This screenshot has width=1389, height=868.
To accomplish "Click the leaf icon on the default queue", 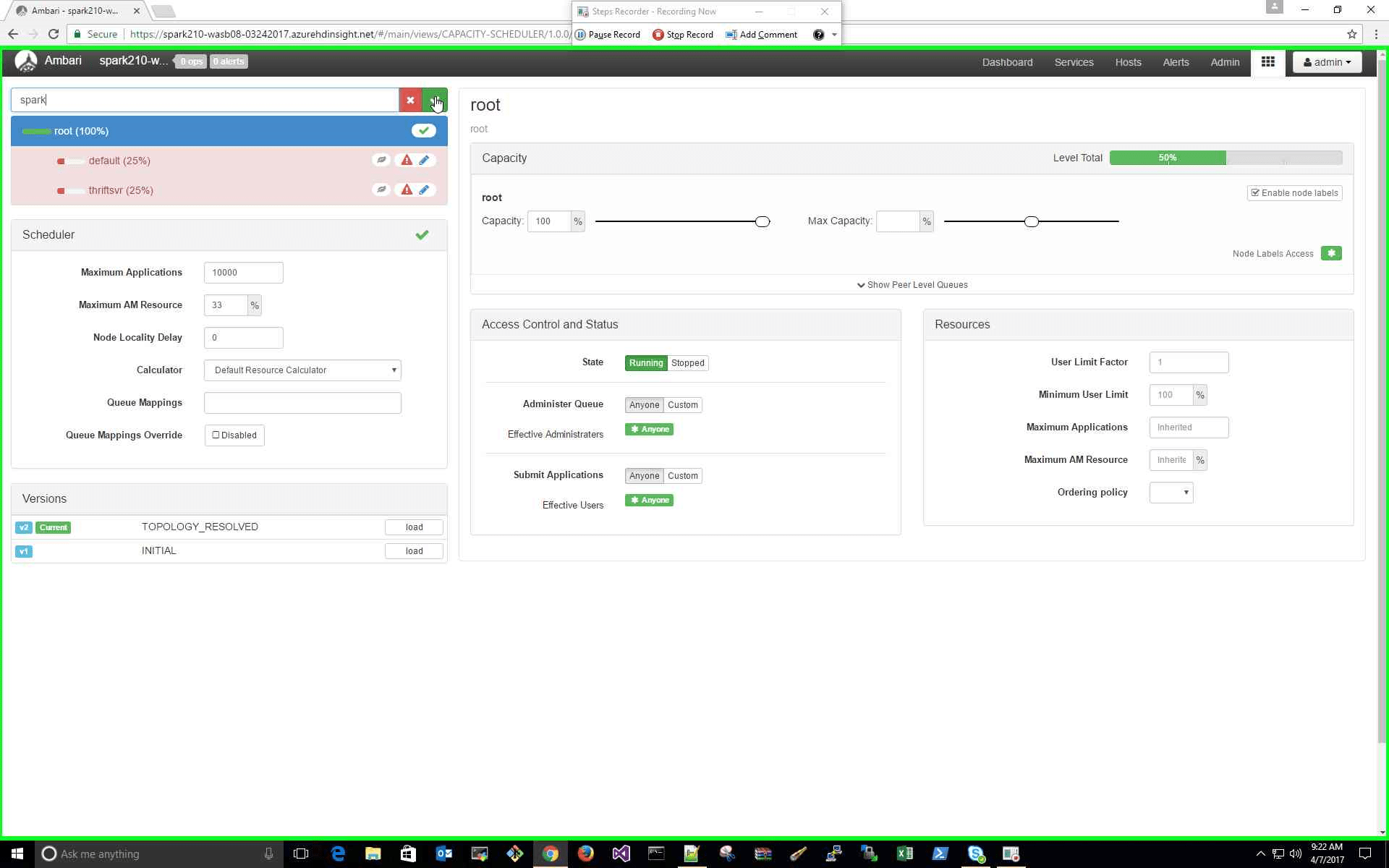I will point(382,160).
